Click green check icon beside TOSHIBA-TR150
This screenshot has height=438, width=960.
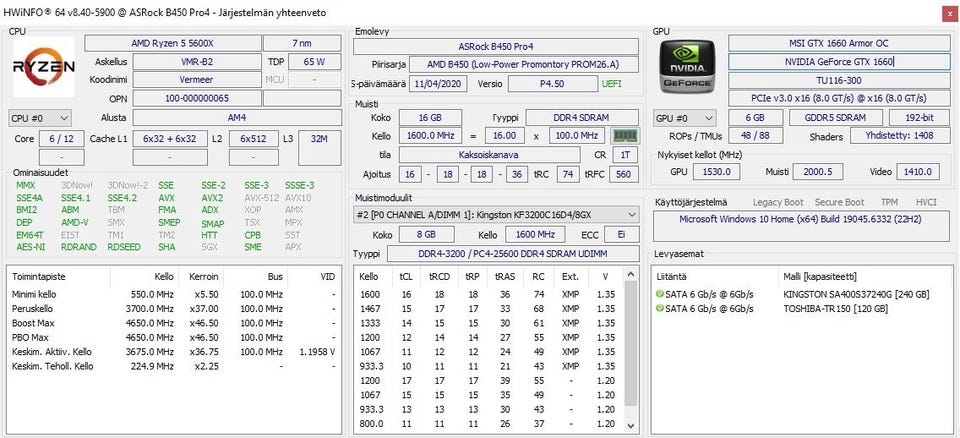coord(659,308)
